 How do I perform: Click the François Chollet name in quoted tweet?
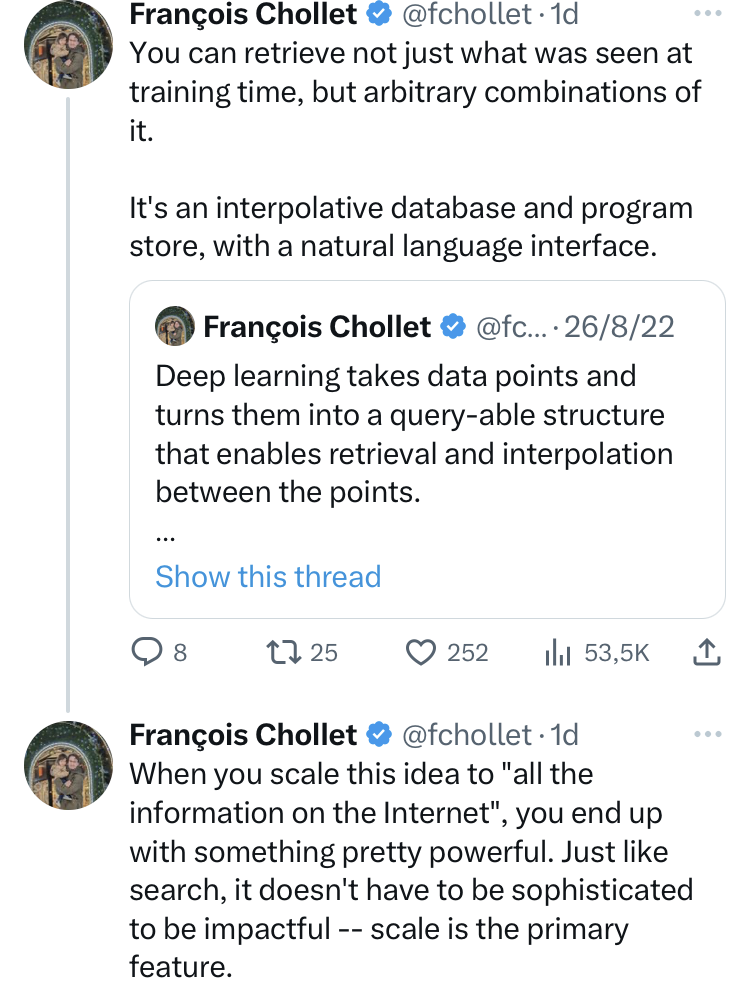coord(317,327)
